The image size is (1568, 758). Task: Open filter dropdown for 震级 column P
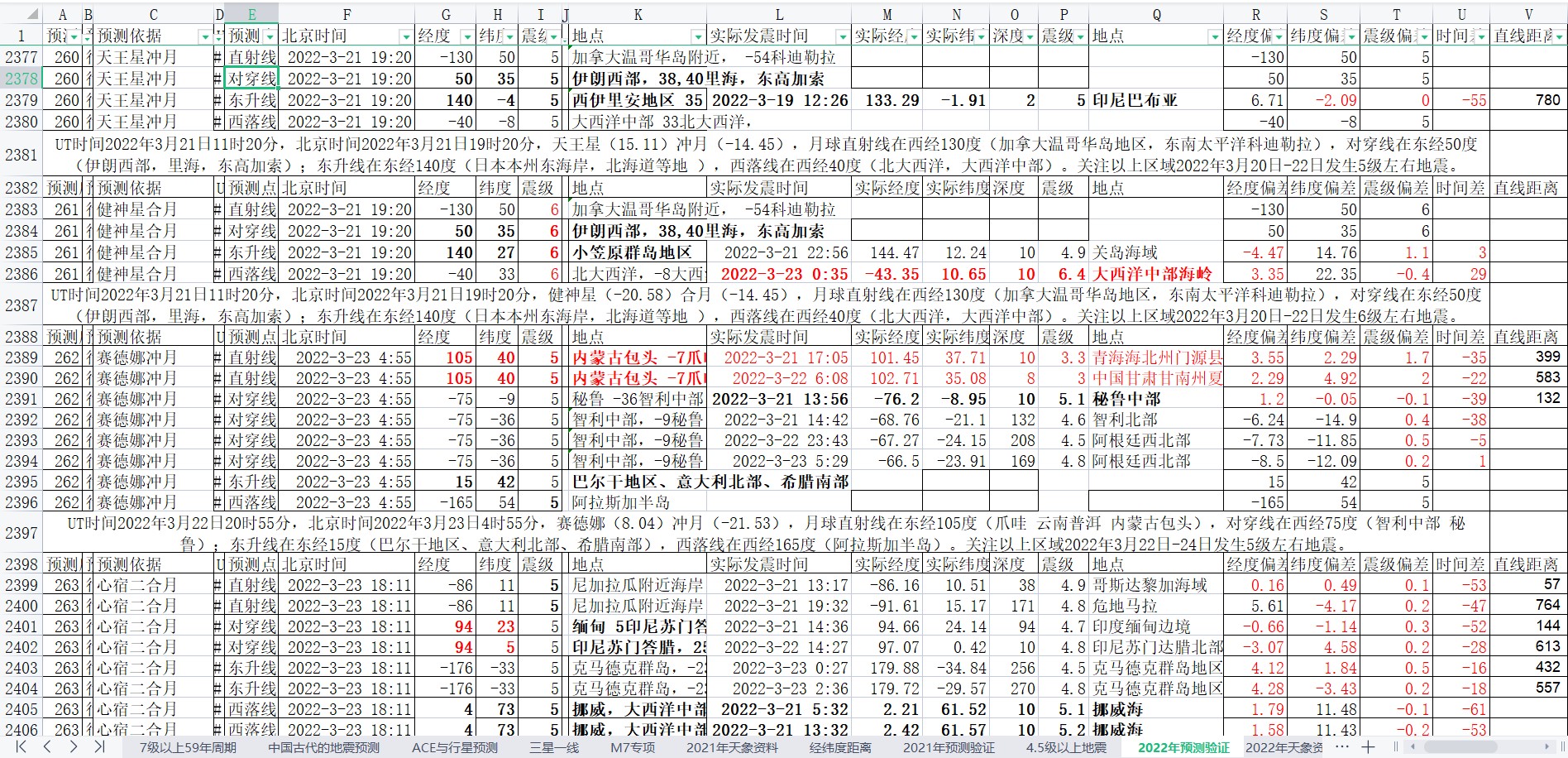click(1080, 36)
